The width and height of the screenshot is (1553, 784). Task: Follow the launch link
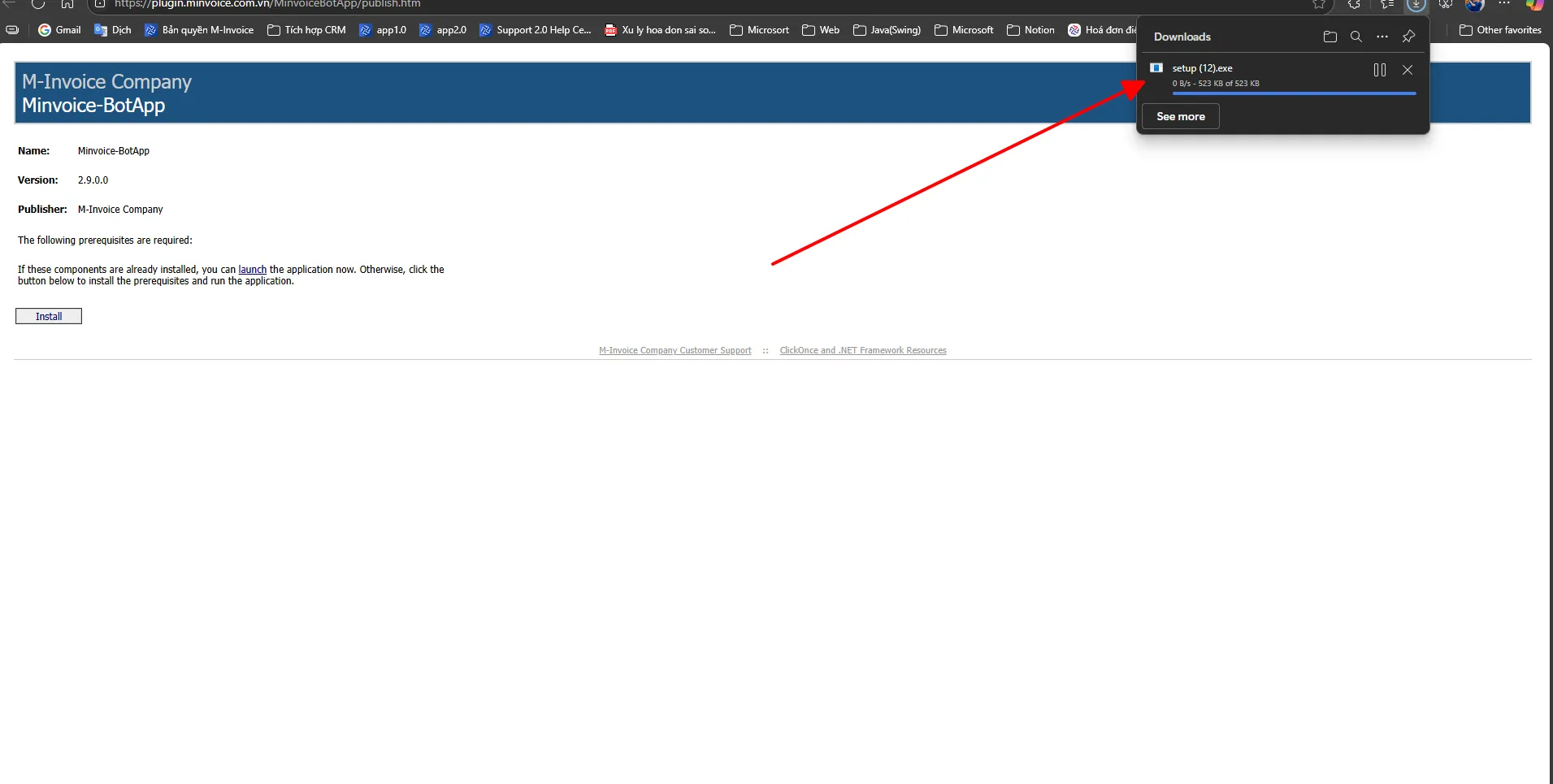252,270
